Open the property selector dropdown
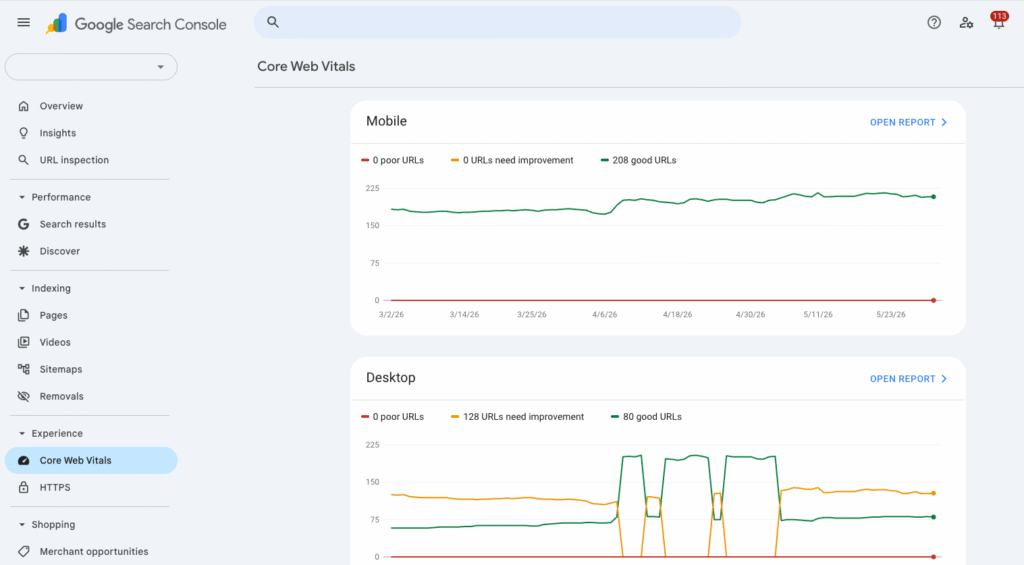Viewport: 1024px width, 565px height. (x=91, y=67)
